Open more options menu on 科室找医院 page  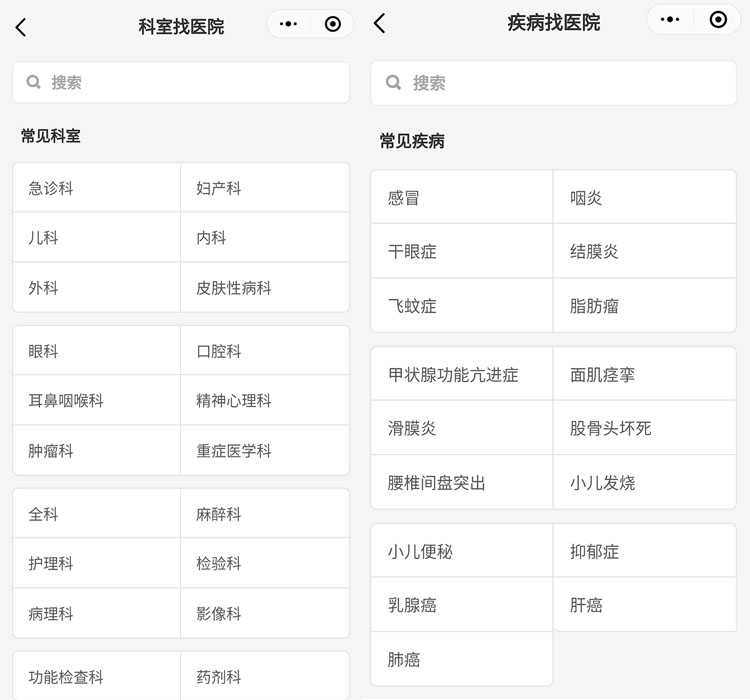(x=288, y=24)
